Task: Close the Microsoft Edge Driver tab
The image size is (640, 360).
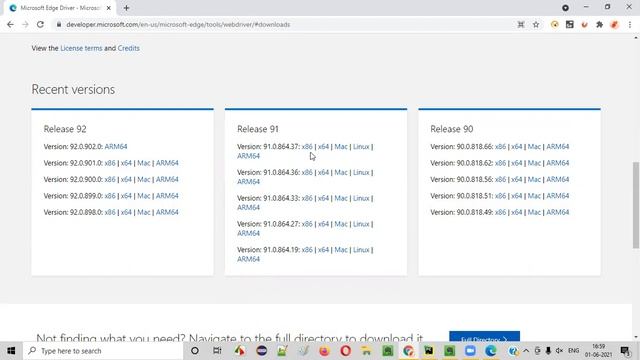Action: pyautogui.click(x=109, y=8)
